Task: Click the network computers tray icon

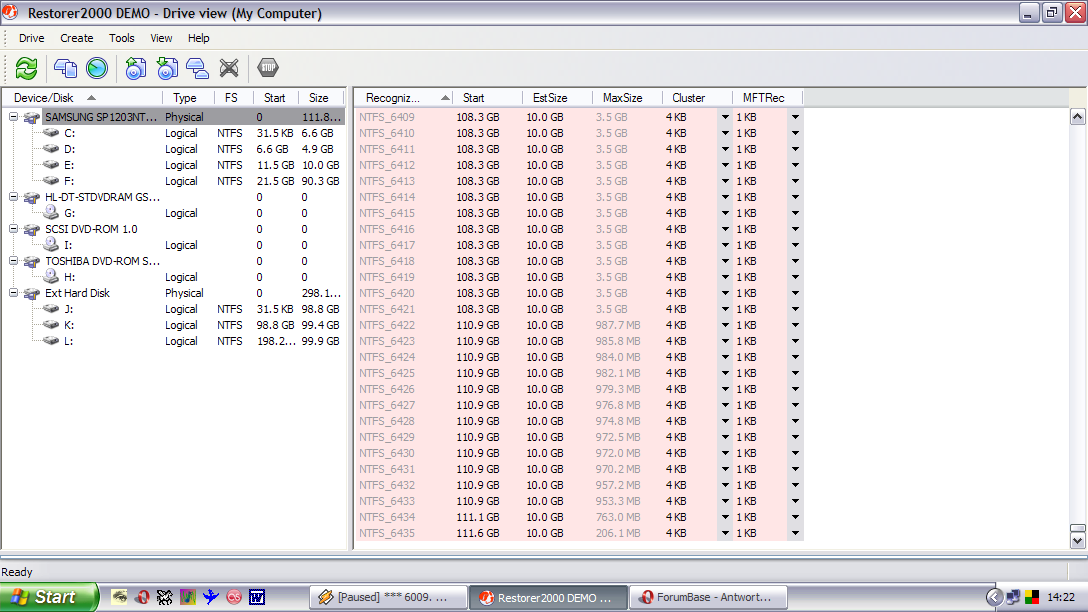Action: (x=1013, y=597)
